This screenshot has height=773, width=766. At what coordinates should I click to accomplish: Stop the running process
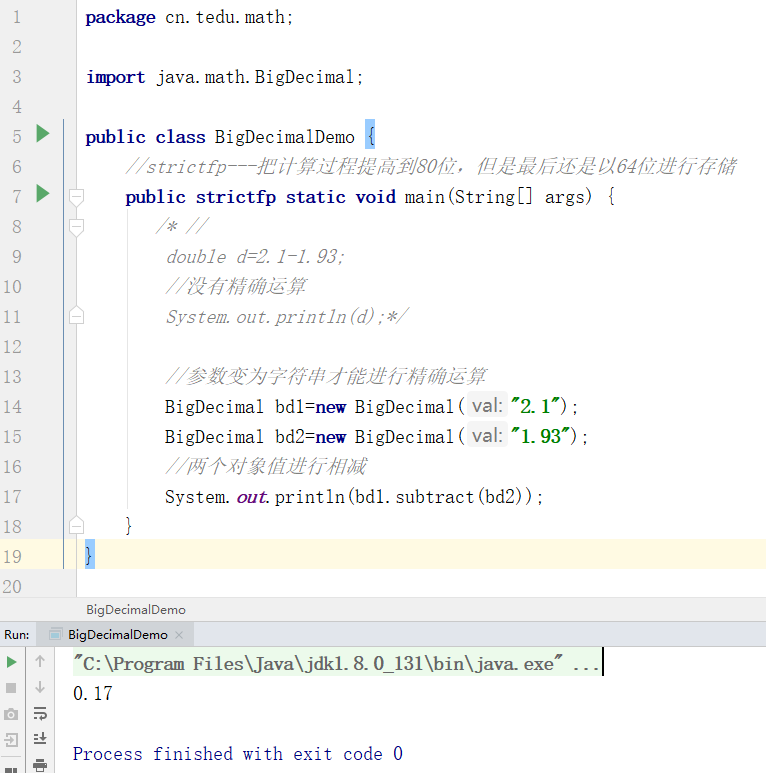coord(11,688)
